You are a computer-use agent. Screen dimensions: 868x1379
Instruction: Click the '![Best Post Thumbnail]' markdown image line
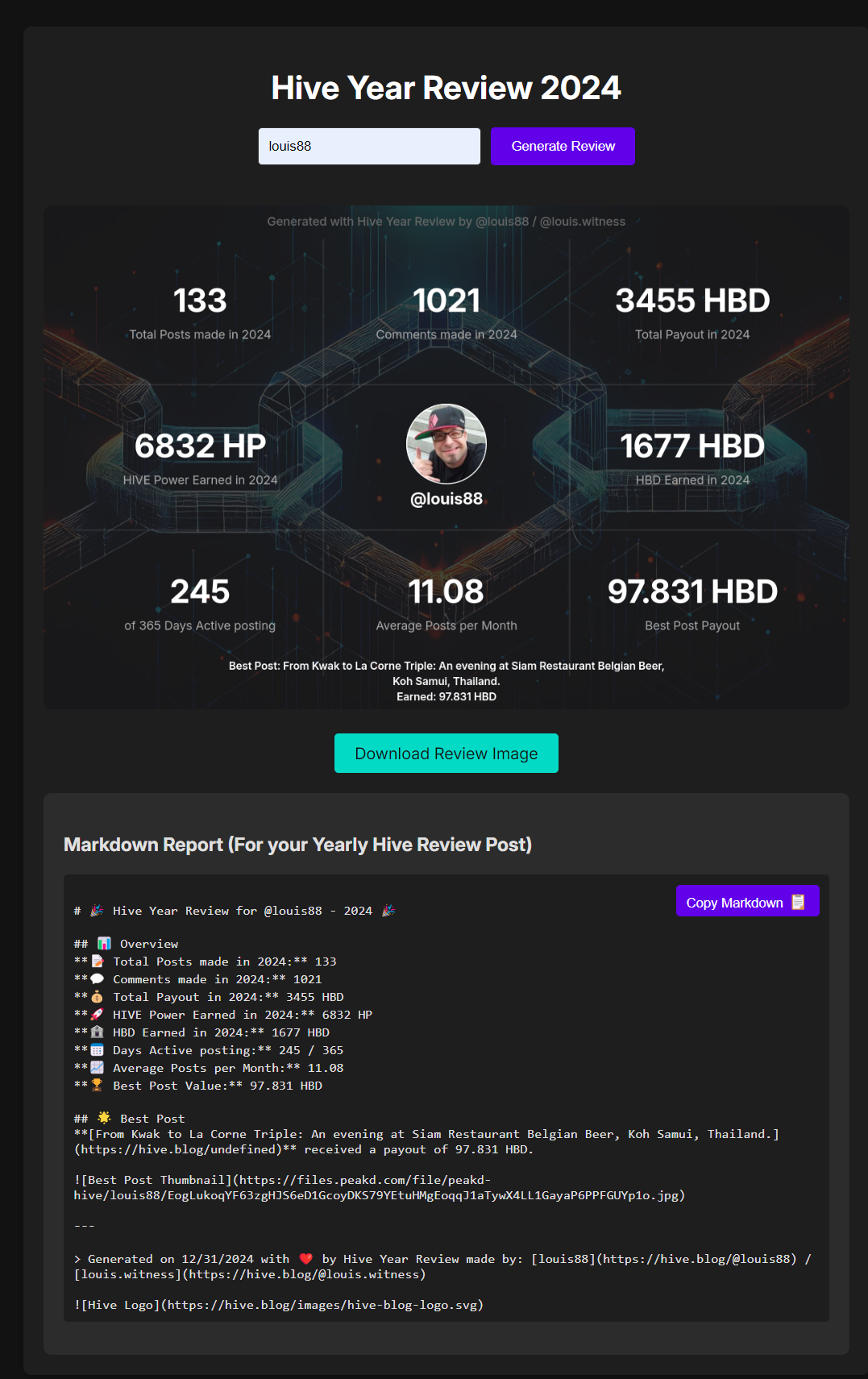pyautogui.click(x=380, y=1187)
